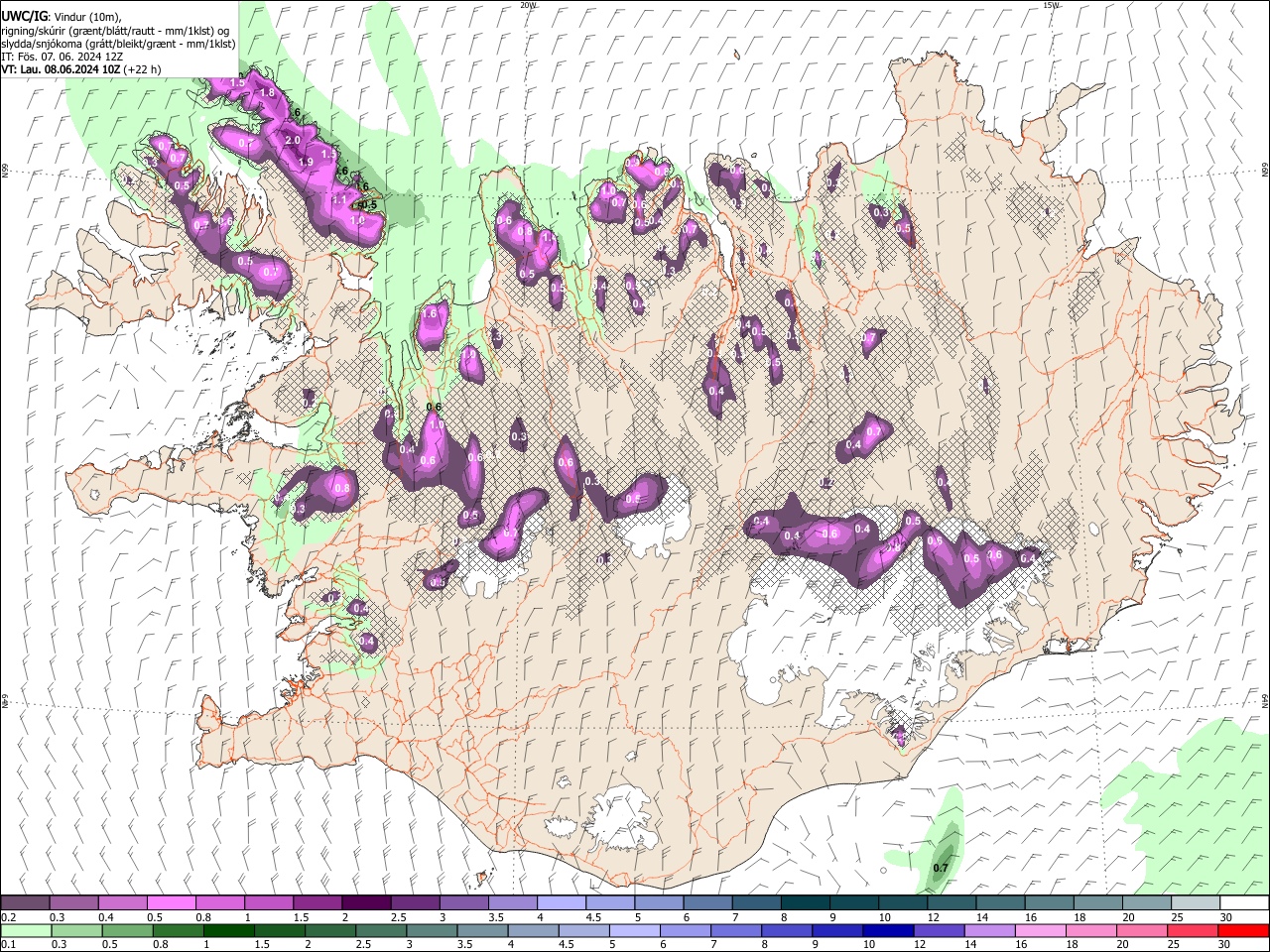The width and height of the screenshot is (1270, 952).
Task: Click the '15W' longitude label on the top edge
Action: (x=1051, y=5)
